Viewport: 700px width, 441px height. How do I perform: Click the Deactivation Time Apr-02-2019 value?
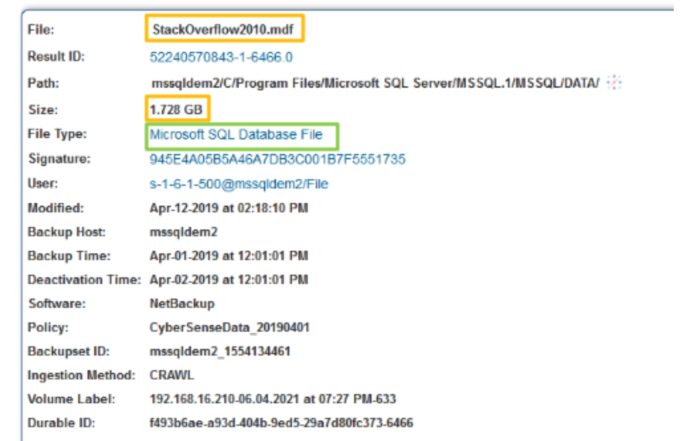tap(229, 279)
